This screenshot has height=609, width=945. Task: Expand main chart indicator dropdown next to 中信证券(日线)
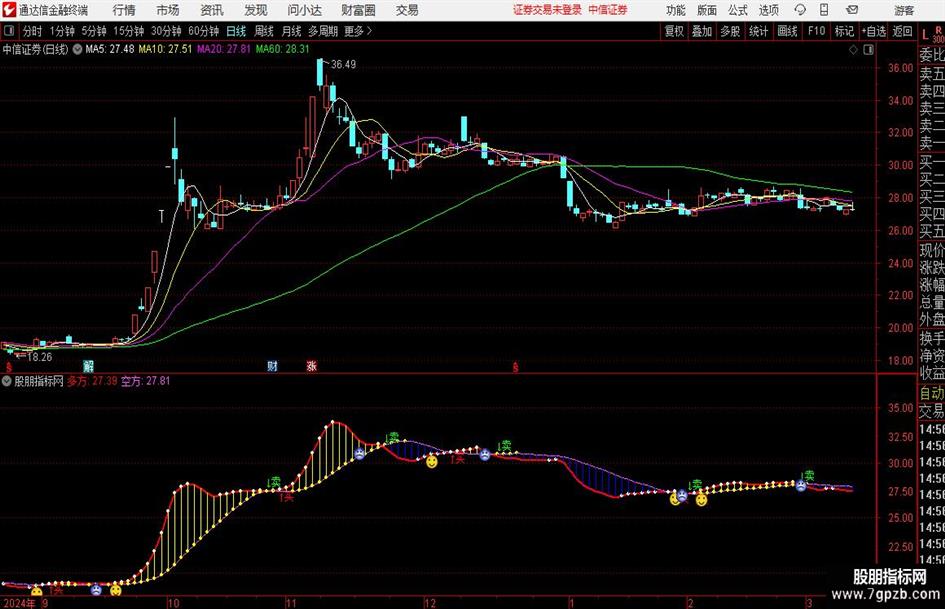click(77, 49)
